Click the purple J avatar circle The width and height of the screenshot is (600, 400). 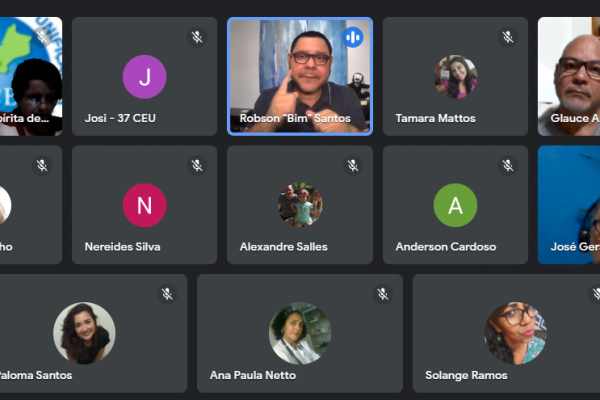[144, 77]
